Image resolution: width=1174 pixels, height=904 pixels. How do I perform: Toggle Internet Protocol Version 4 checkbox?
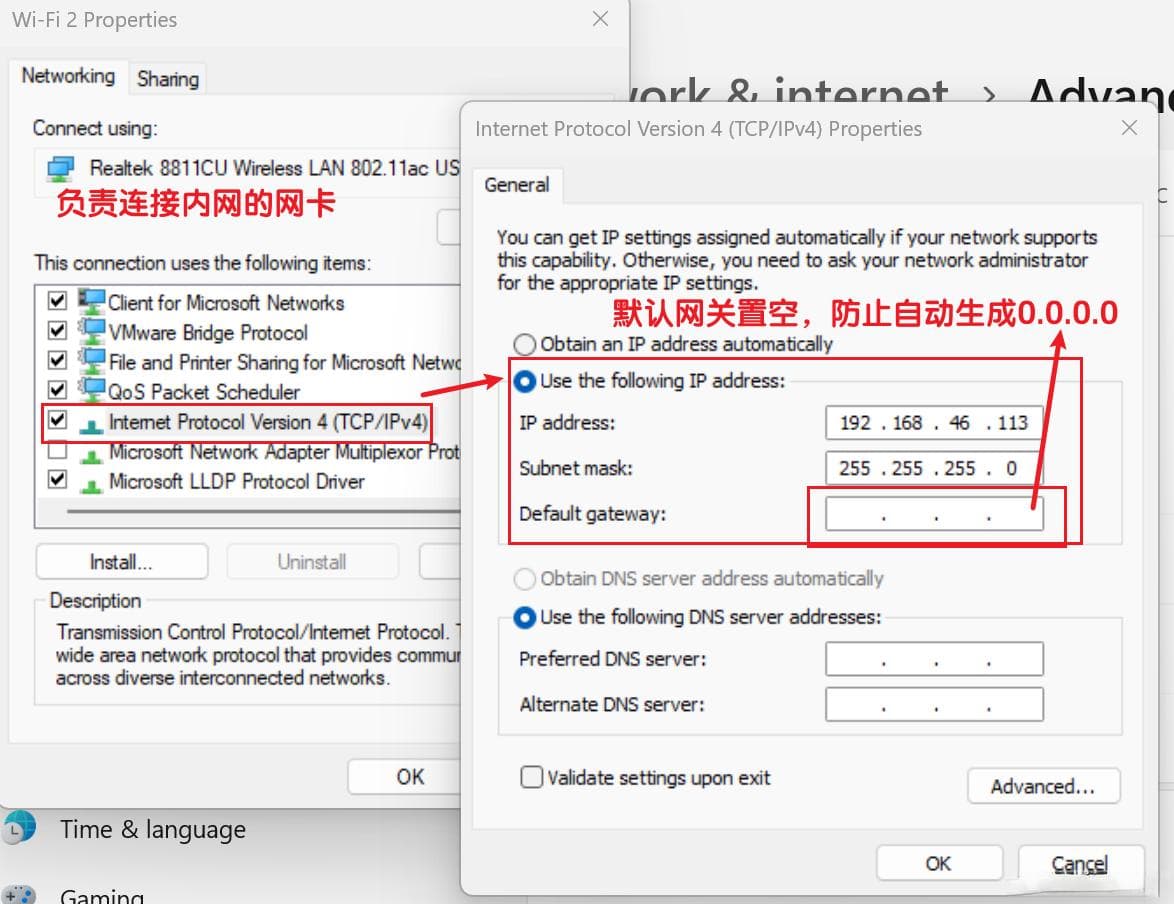[x=57, y=420]
